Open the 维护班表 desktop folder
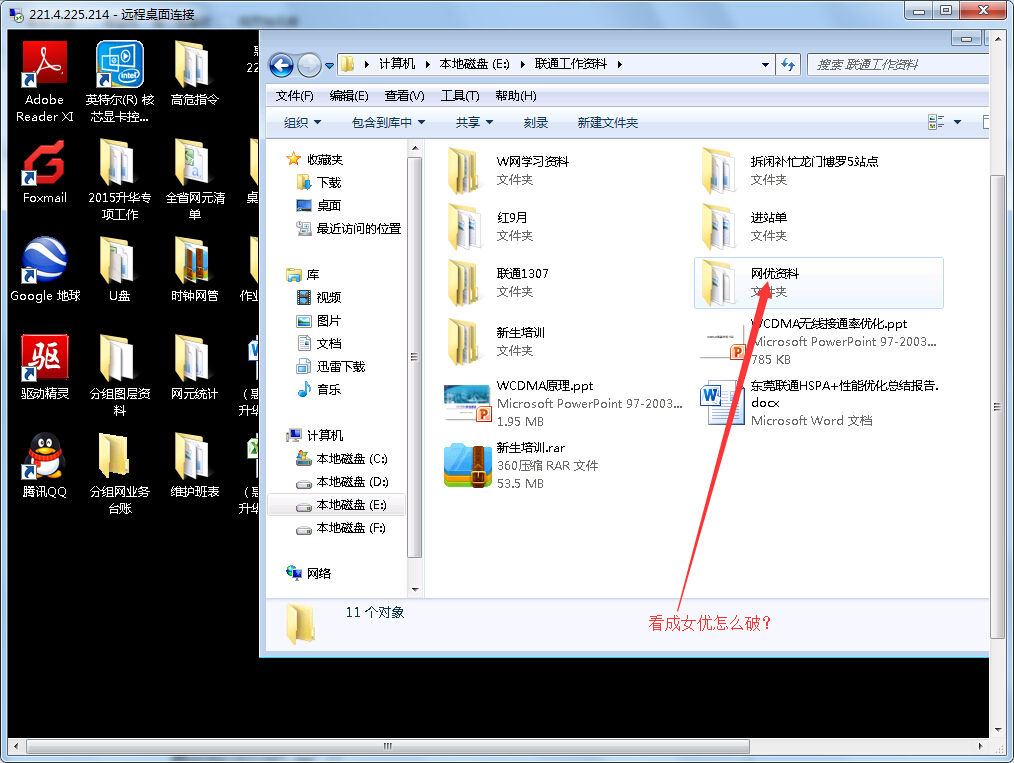 (194, 466)
